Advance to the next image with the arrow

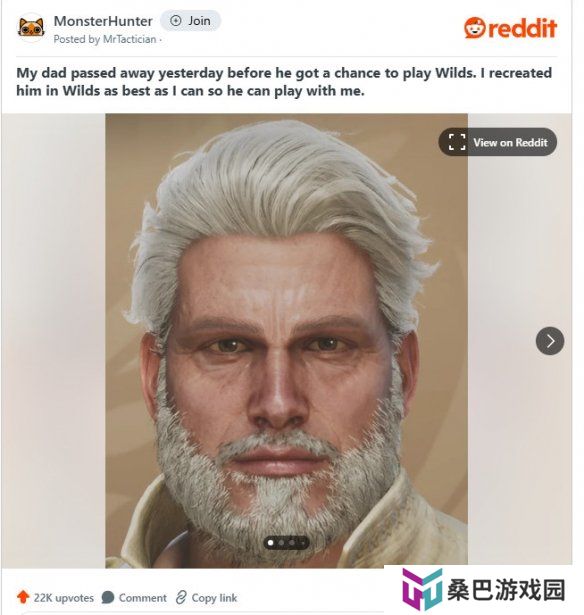click(x=550, y=341)
